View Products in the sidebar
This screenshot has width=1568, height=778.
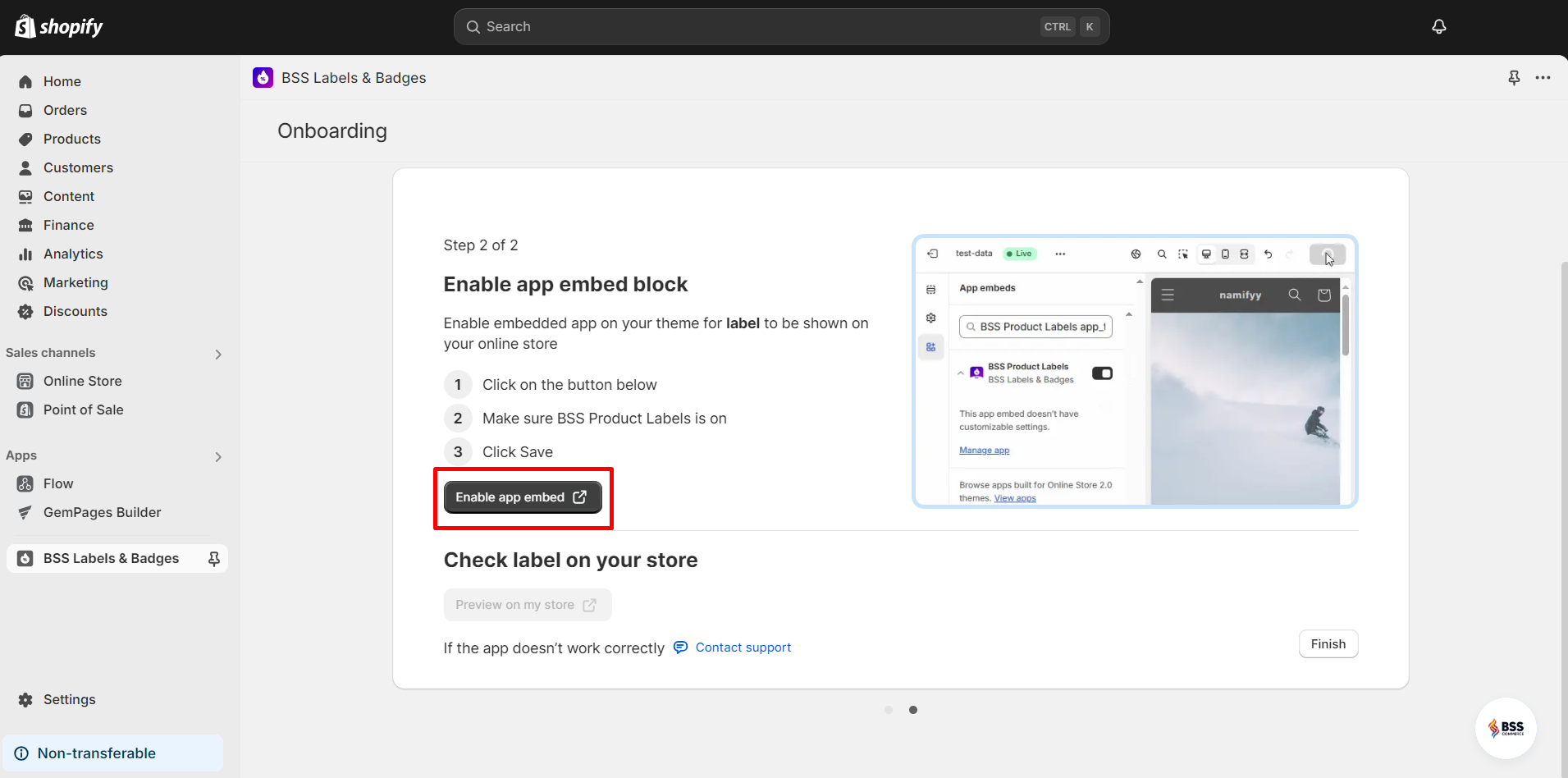coord(72,139)
